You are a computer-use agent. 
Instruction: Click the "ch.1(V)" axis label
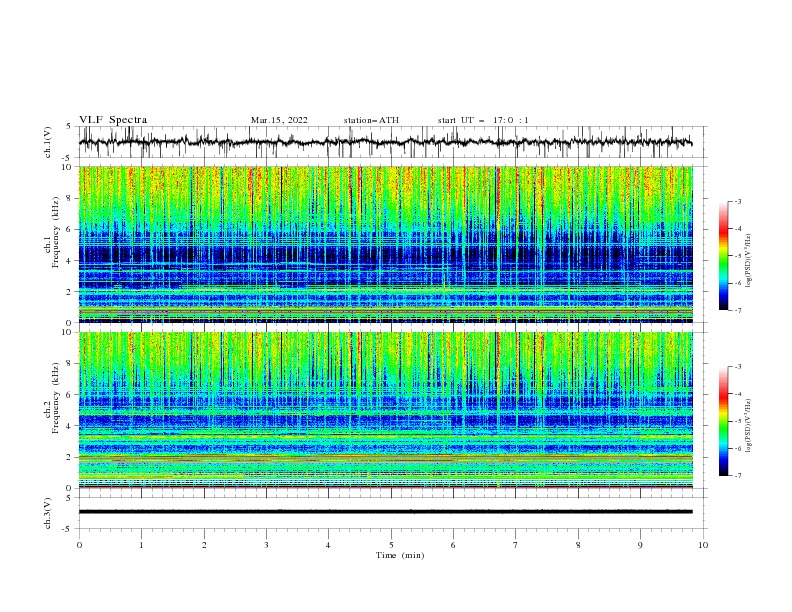coord(48,142)
